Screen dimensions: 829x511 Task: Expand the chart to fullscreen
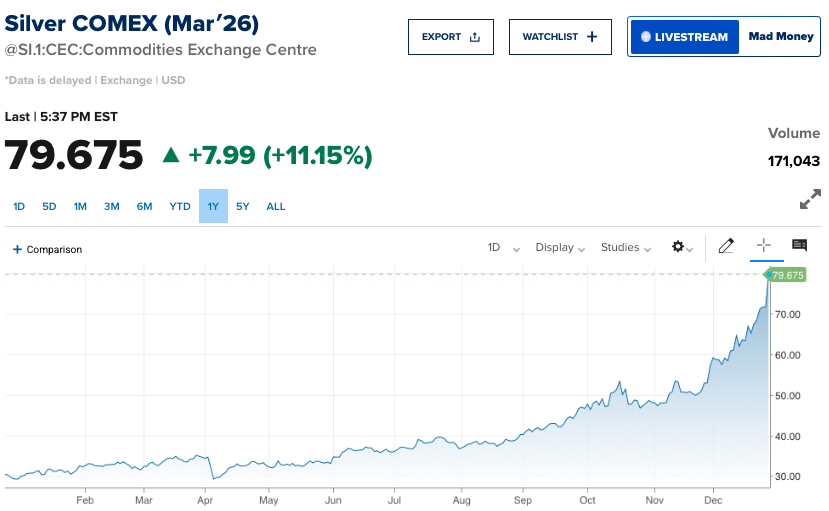point(810,200)
